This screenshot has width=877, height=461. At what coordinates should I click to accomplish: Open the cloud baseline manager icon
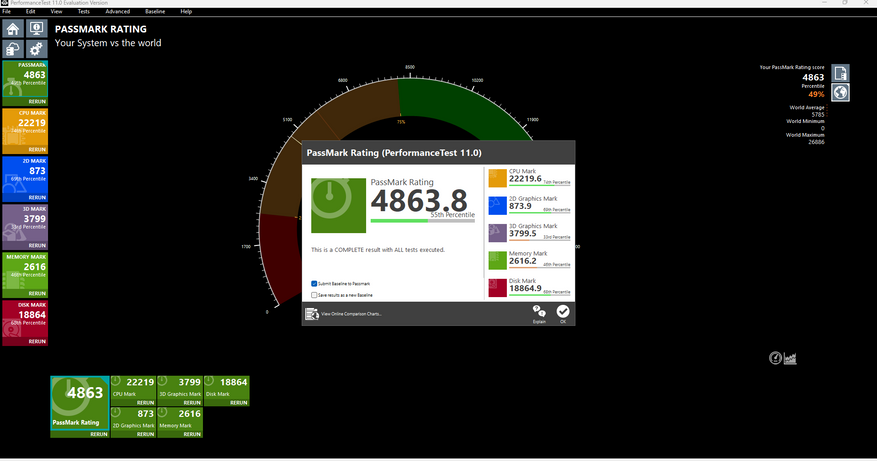point(13,49)
